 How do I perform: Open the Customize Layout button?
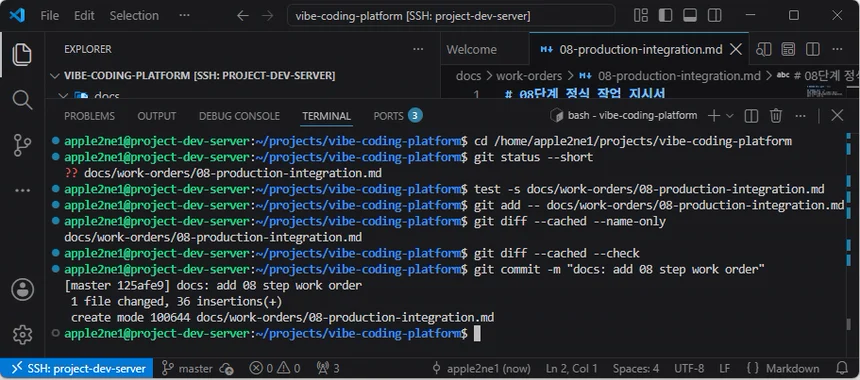click(641, 15)
